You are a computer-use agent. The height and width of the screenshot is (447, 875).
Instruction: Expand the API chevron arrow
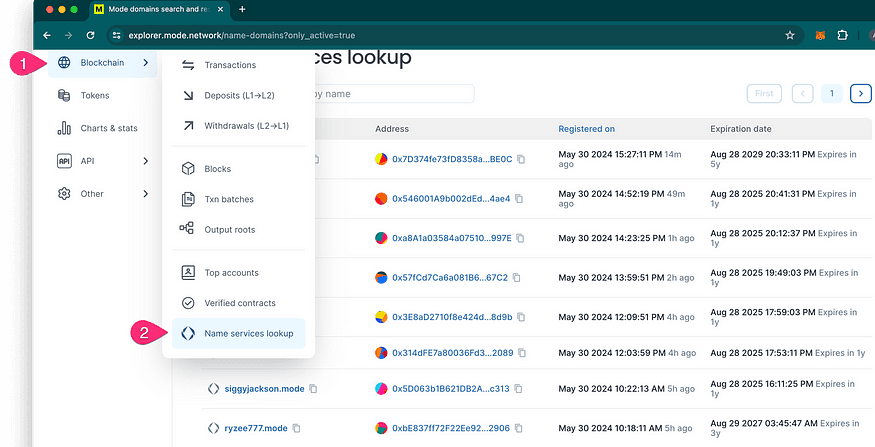(146, 161)
